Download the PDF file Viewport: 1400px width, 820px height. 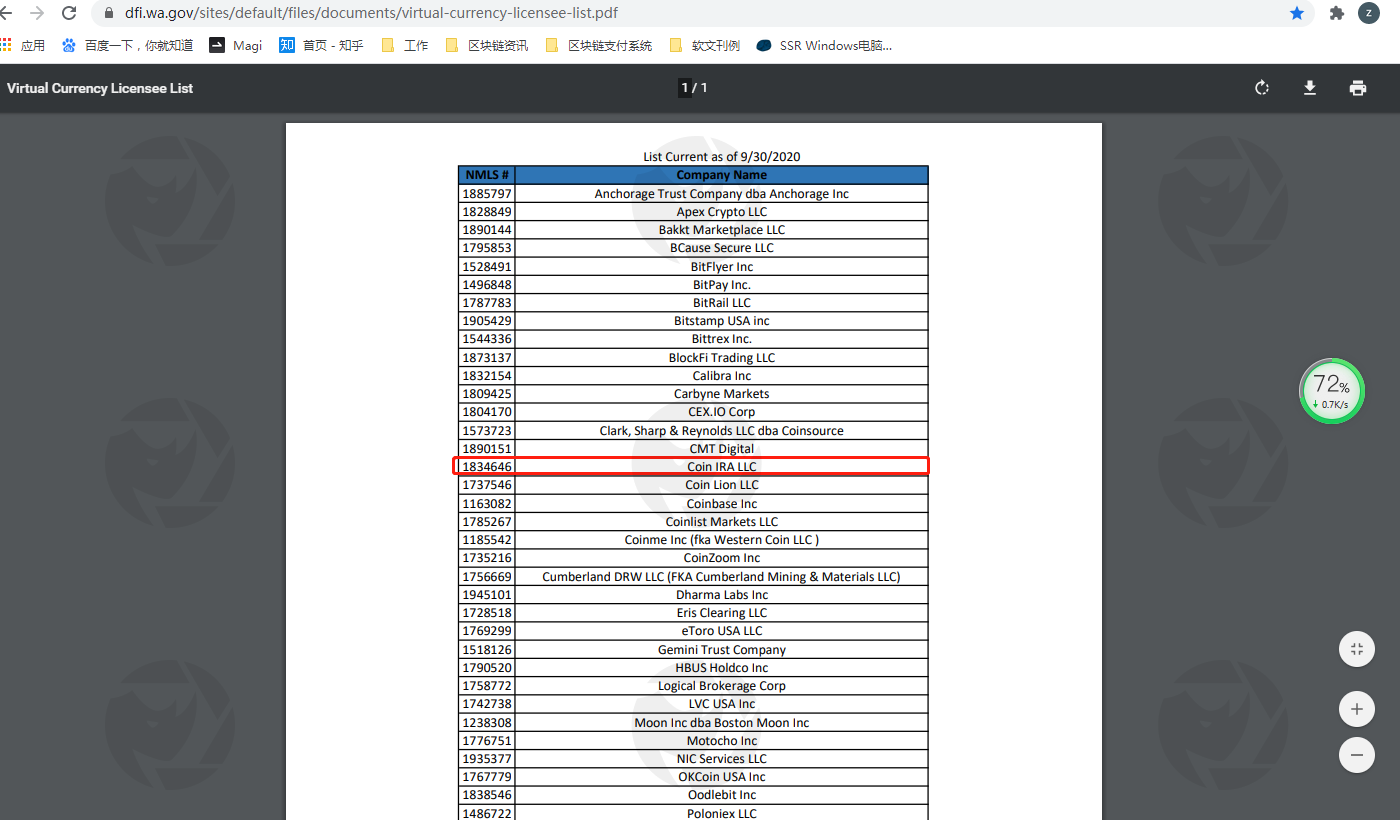pyautogui.click(x=1309, y=88)
